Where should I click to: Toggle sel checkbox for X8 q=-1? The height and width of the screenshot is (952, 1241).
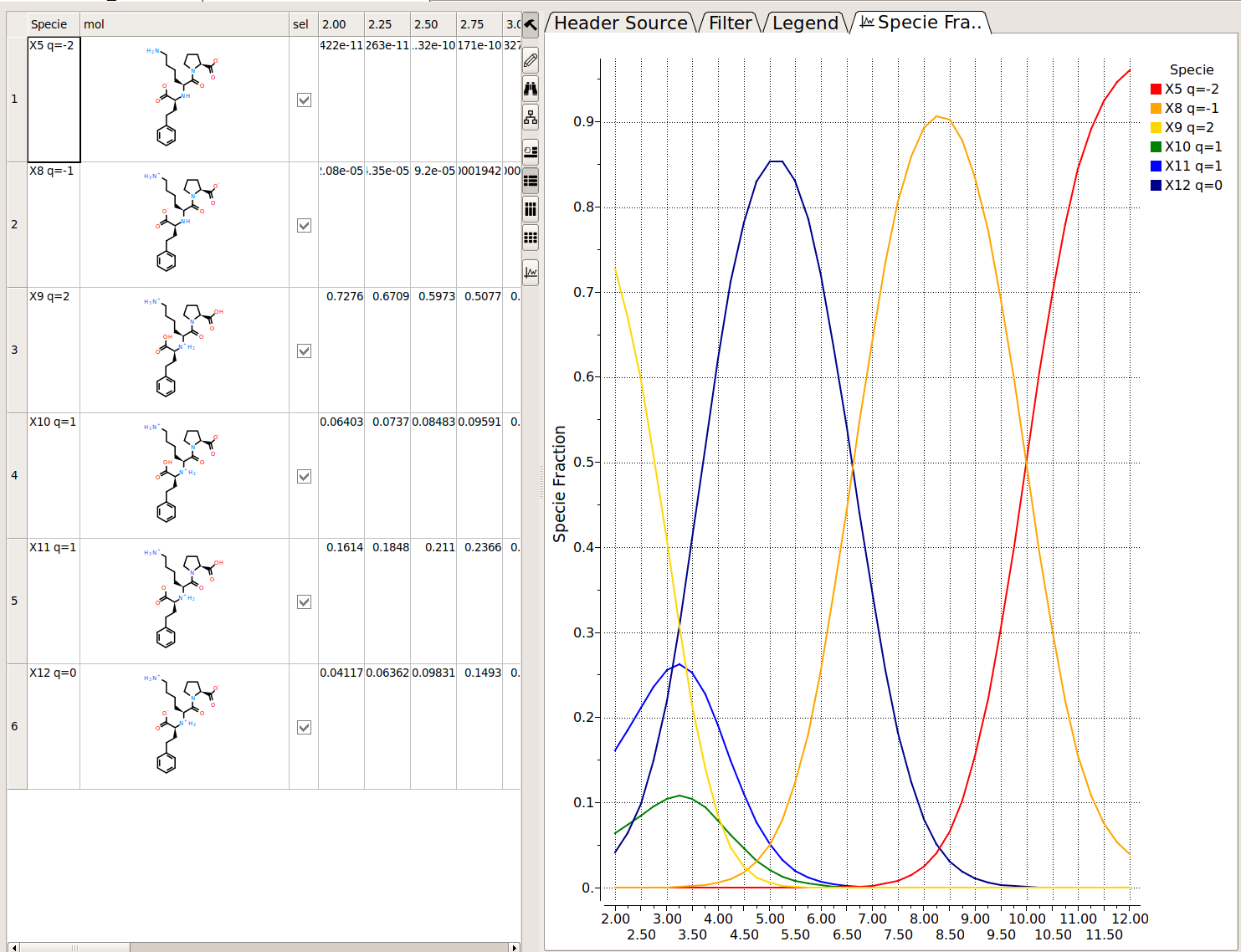304,225
